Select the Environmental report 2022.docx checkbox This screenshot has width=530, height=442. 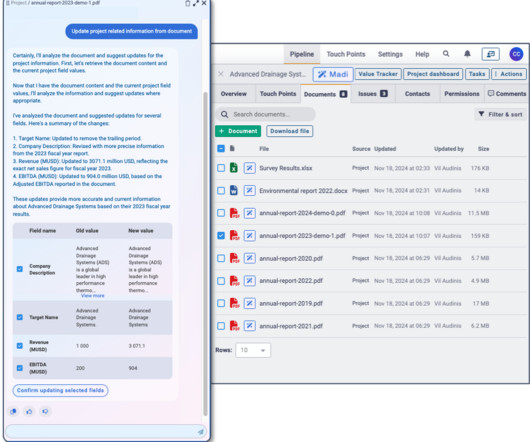pos(221,191)
